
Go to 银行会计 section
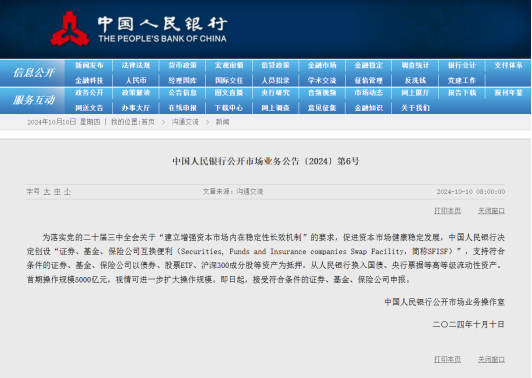pyautogui.click(x=462, y=65)
